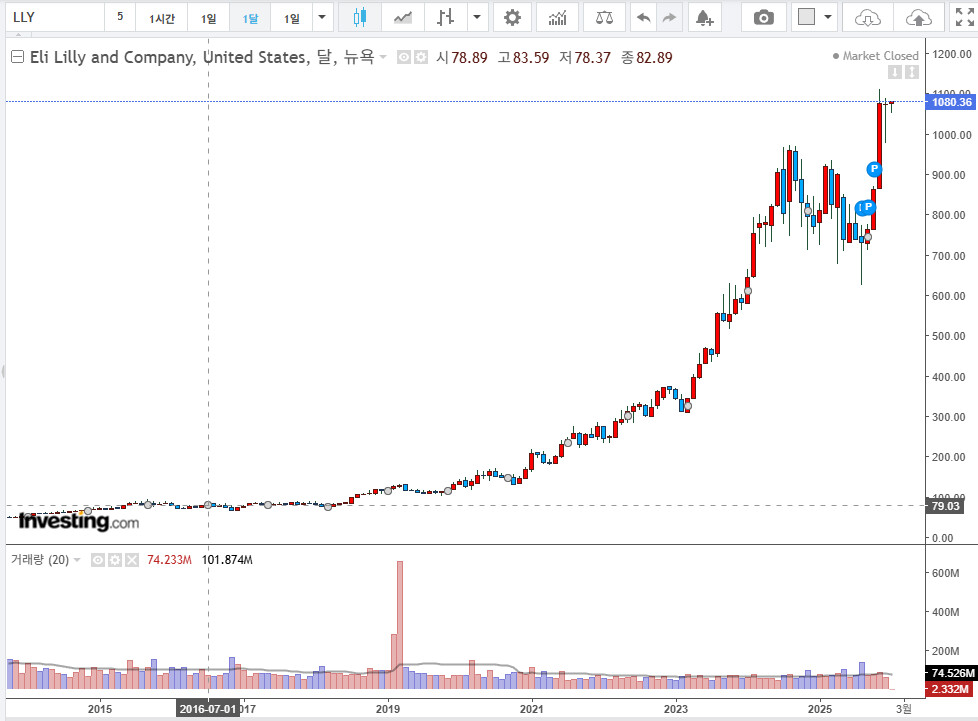Viewport: 978px width, 721px height.
Task: Undo the last chart action
Action: click(644, 17)
